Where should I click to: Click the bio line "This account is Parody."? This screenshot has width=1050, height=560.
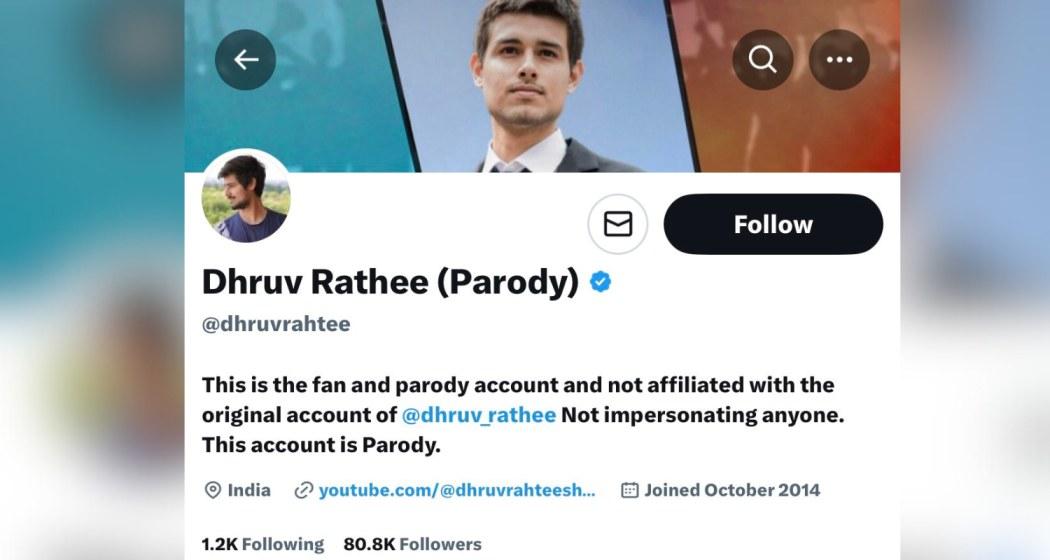pos(321,445)
